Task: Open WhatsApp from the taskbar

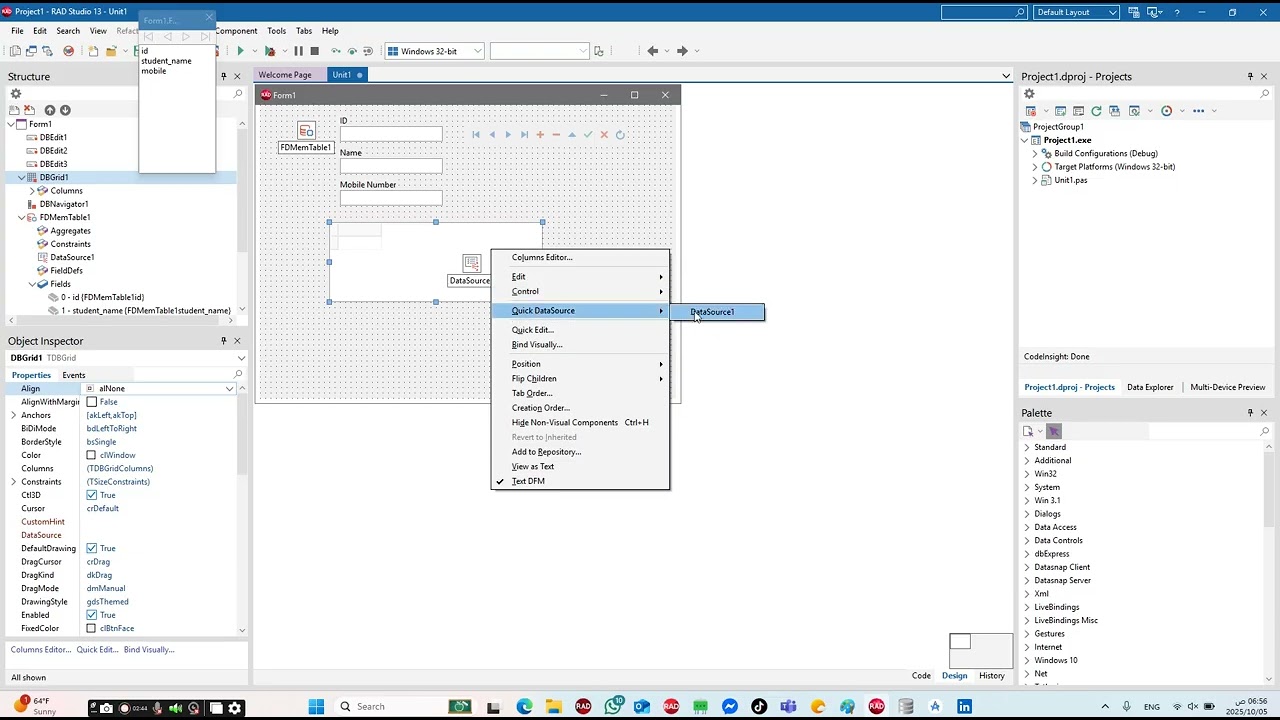Action: 613,707
